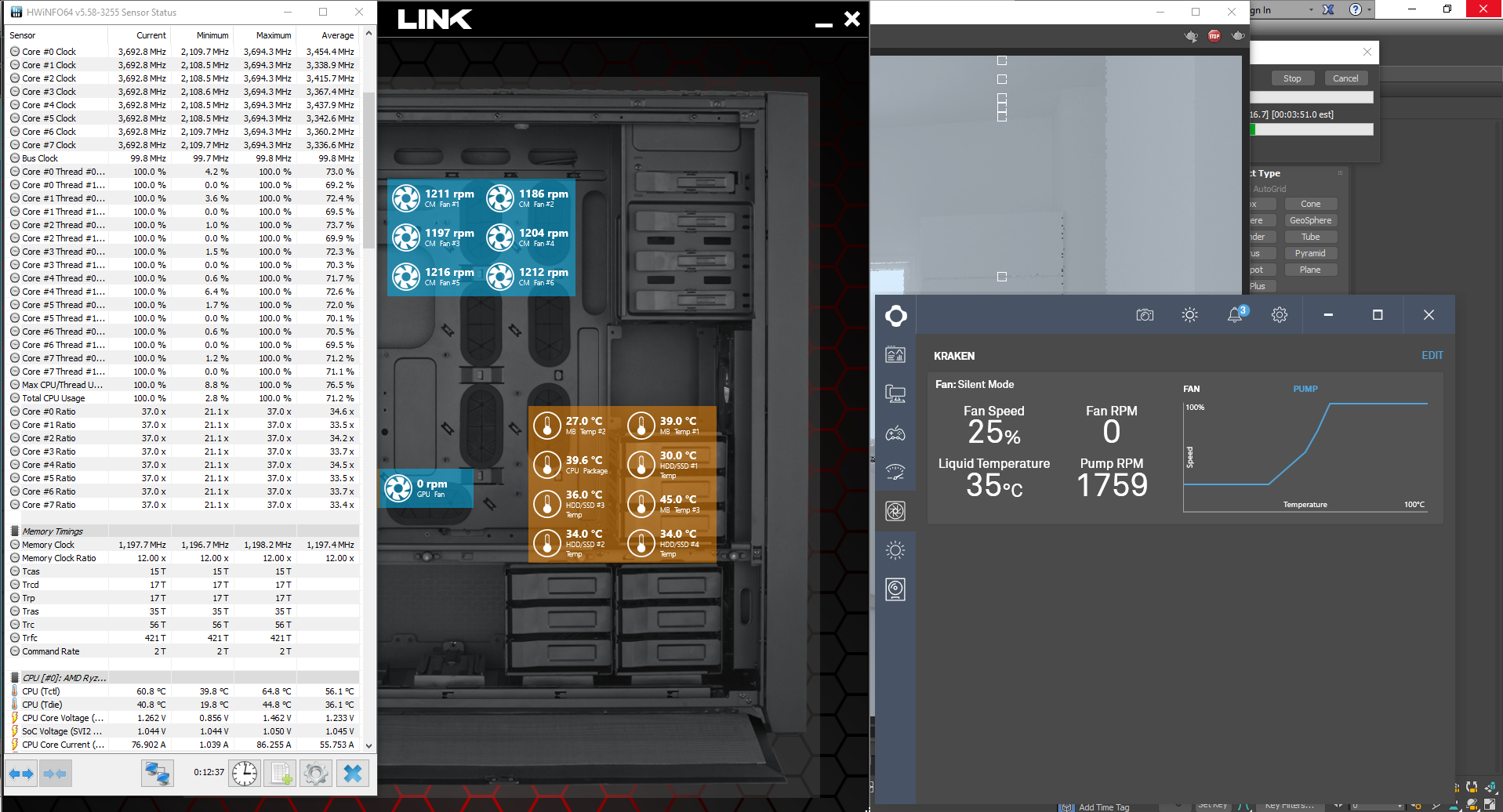Image resolution: width=1503 pixels, height=812 pixels.
Task: Click green rendering progress bar
Action: 1312,129
